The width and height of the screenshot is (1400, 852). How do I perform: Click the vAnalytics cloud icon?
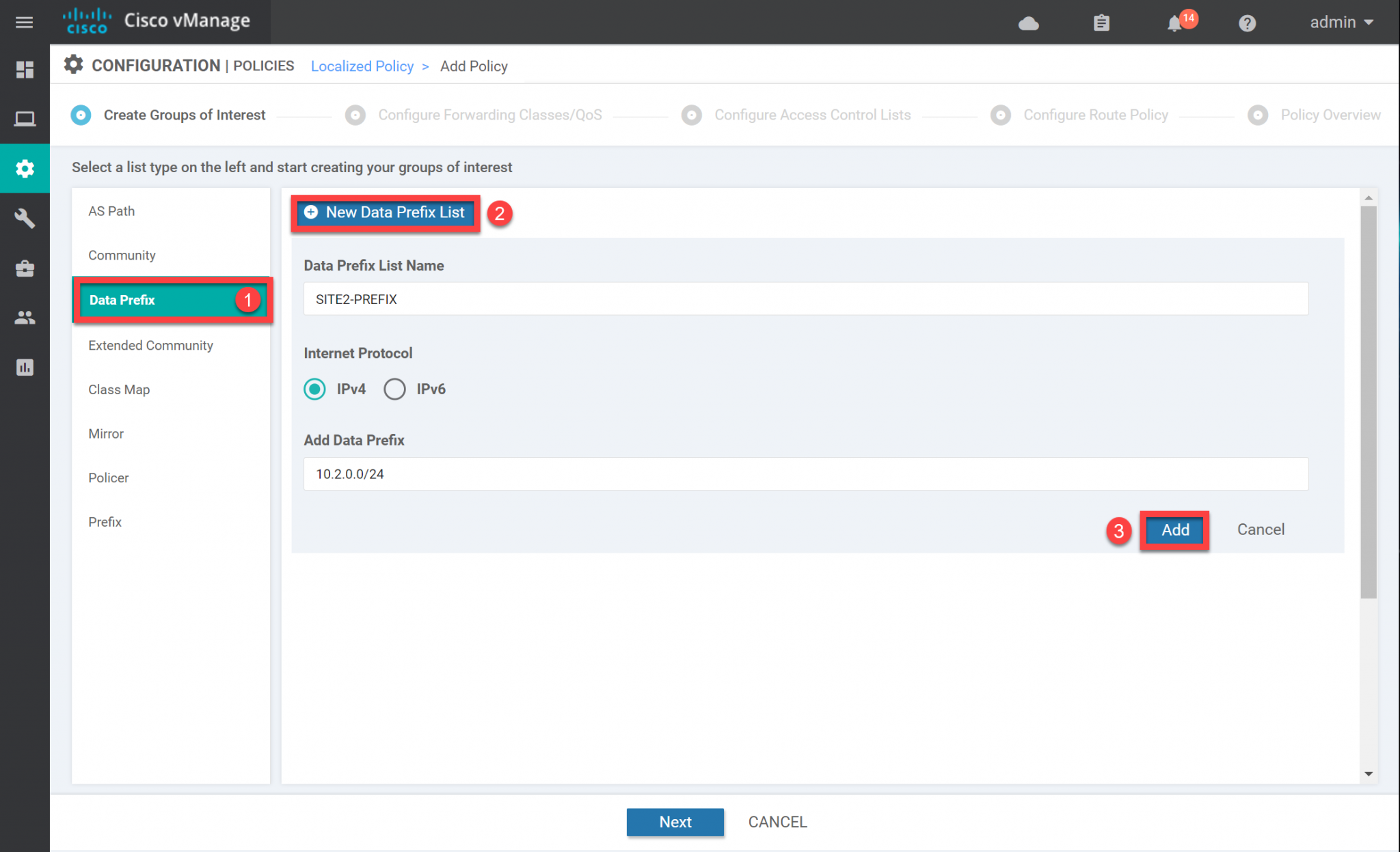(1029, 23)
